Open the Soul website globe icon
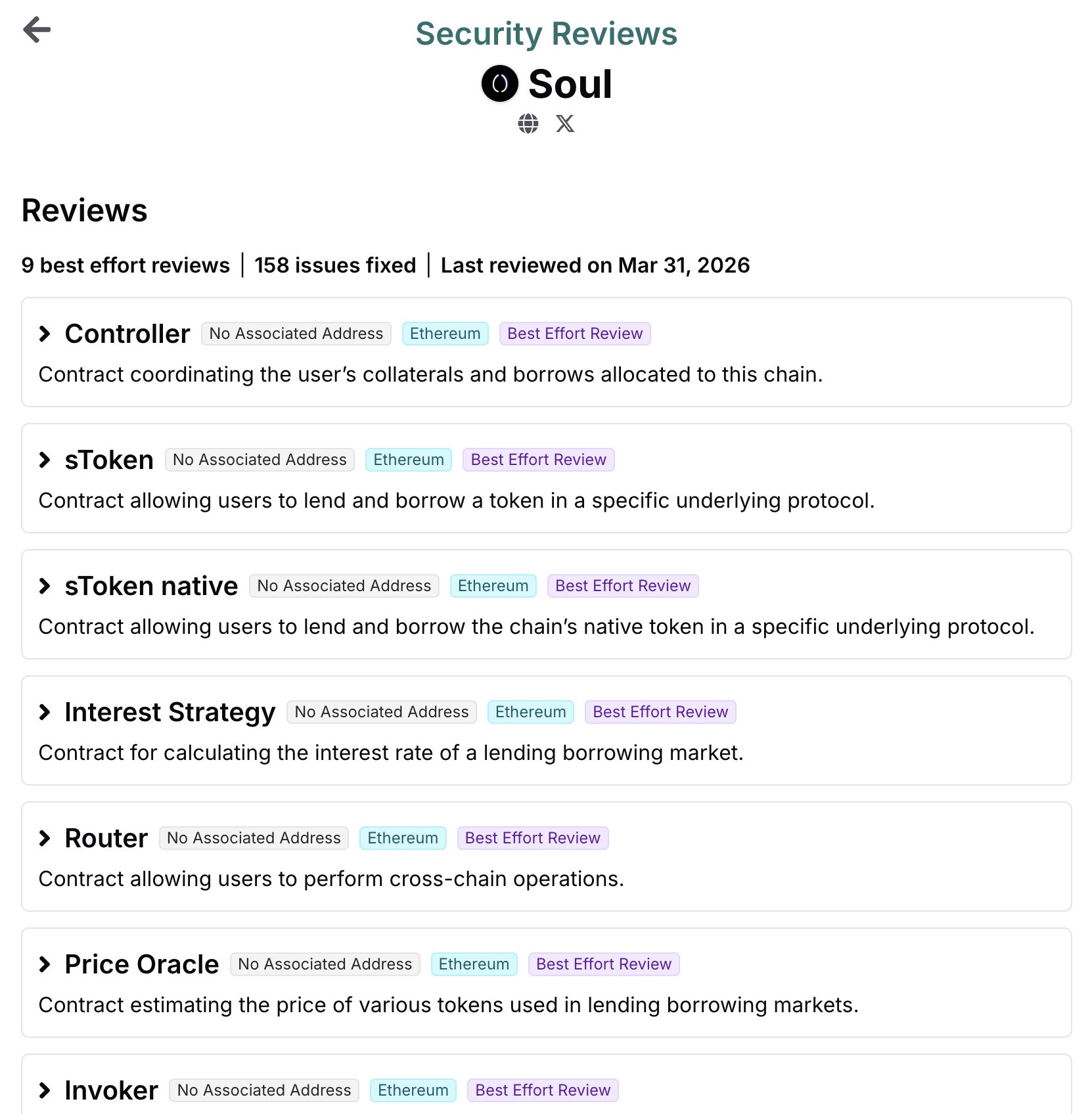 point(528,123)
